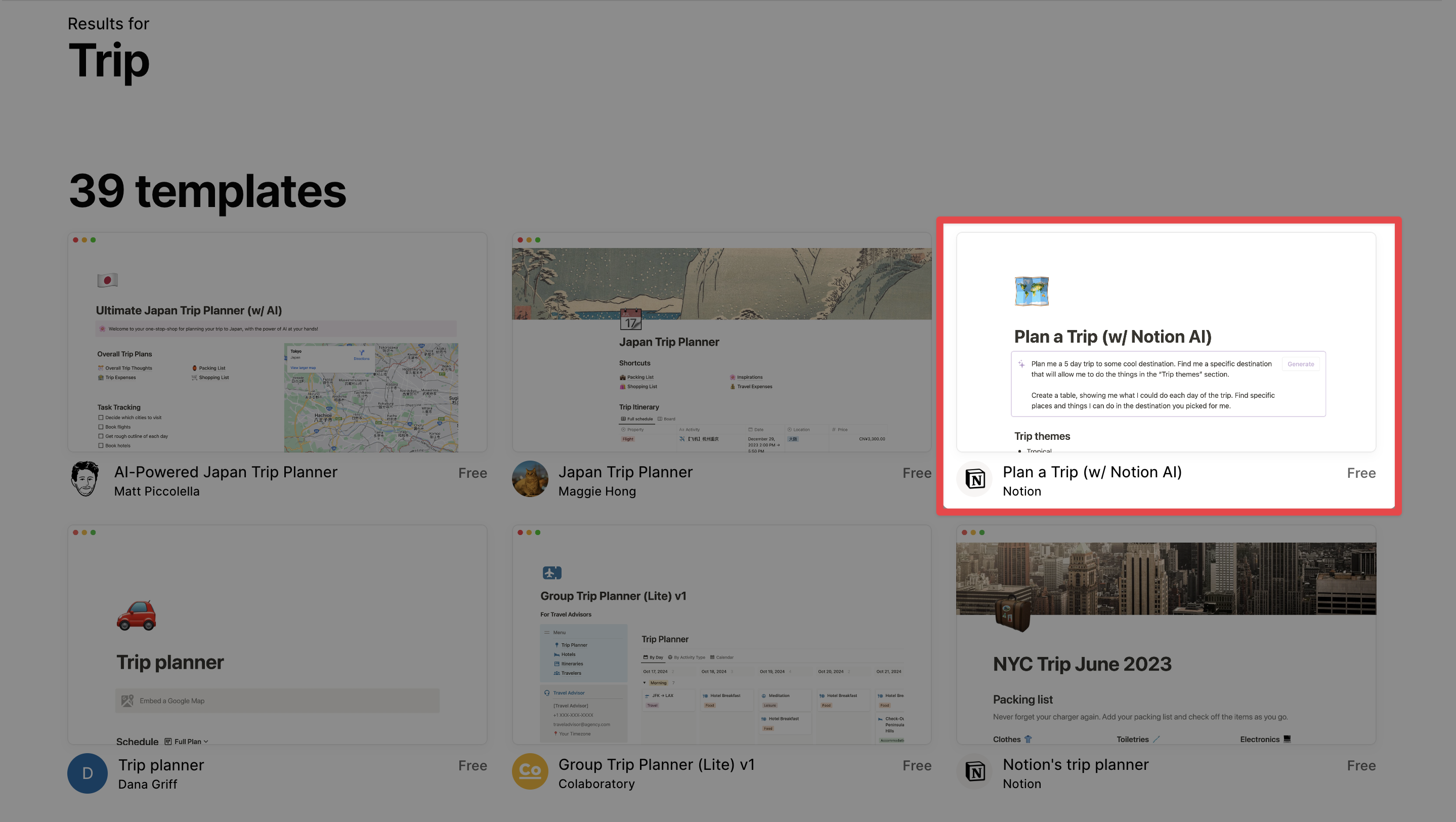Click the 'Trip themes' heading
This screenshot has height=822, width=1456.
1042,436
